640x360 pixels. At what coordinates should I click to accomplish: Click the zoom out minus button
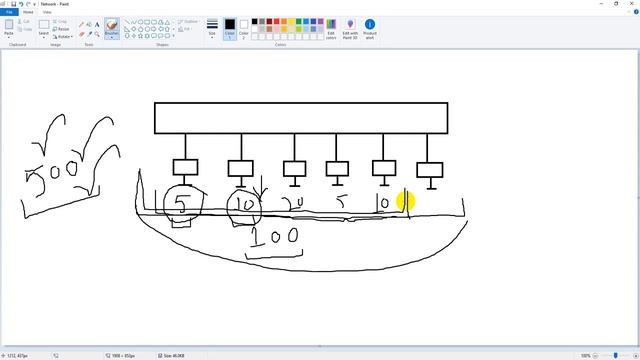click(x=595, y=356)
